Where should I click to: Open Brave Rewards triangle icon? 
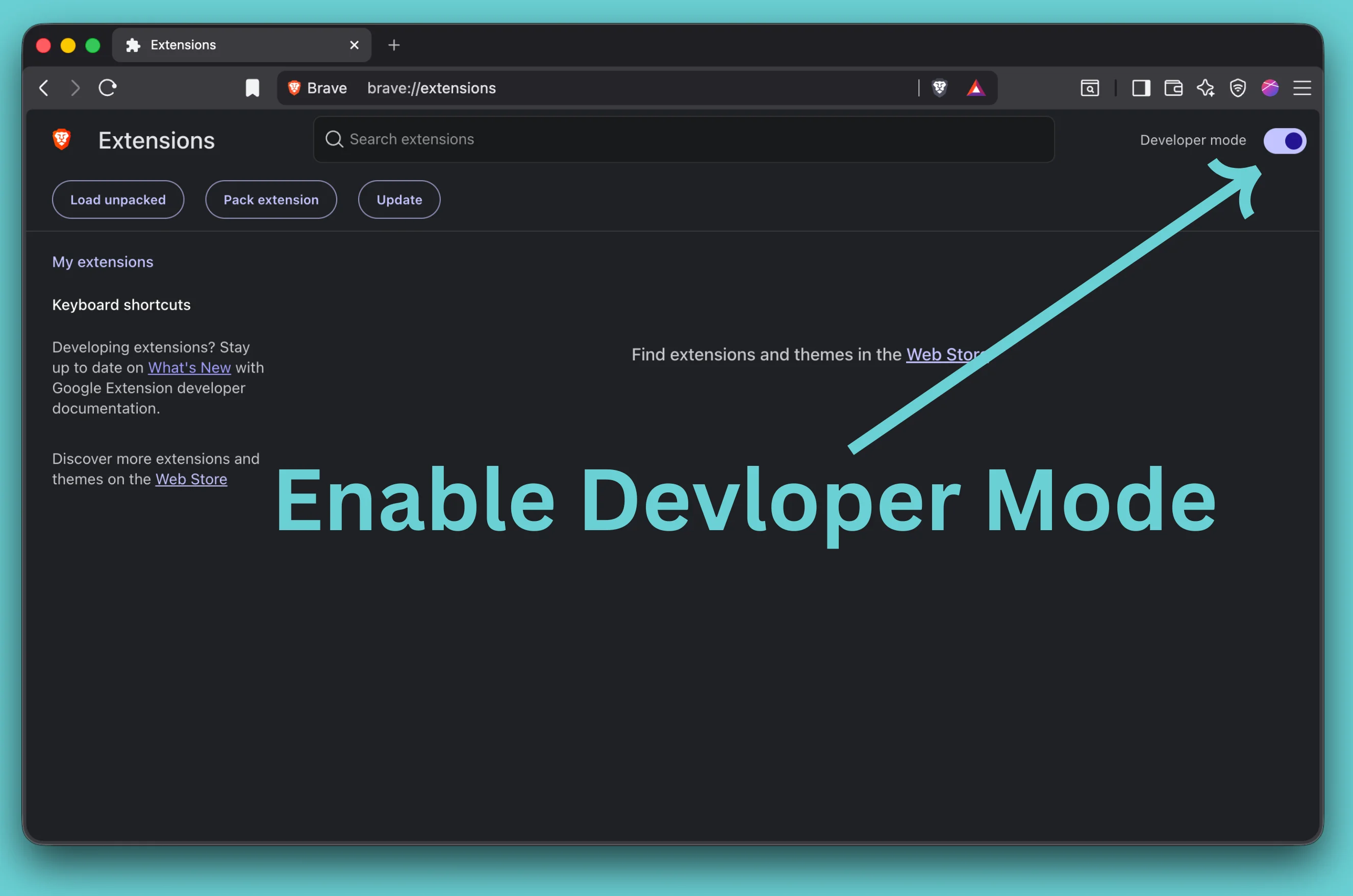[976, 88]
